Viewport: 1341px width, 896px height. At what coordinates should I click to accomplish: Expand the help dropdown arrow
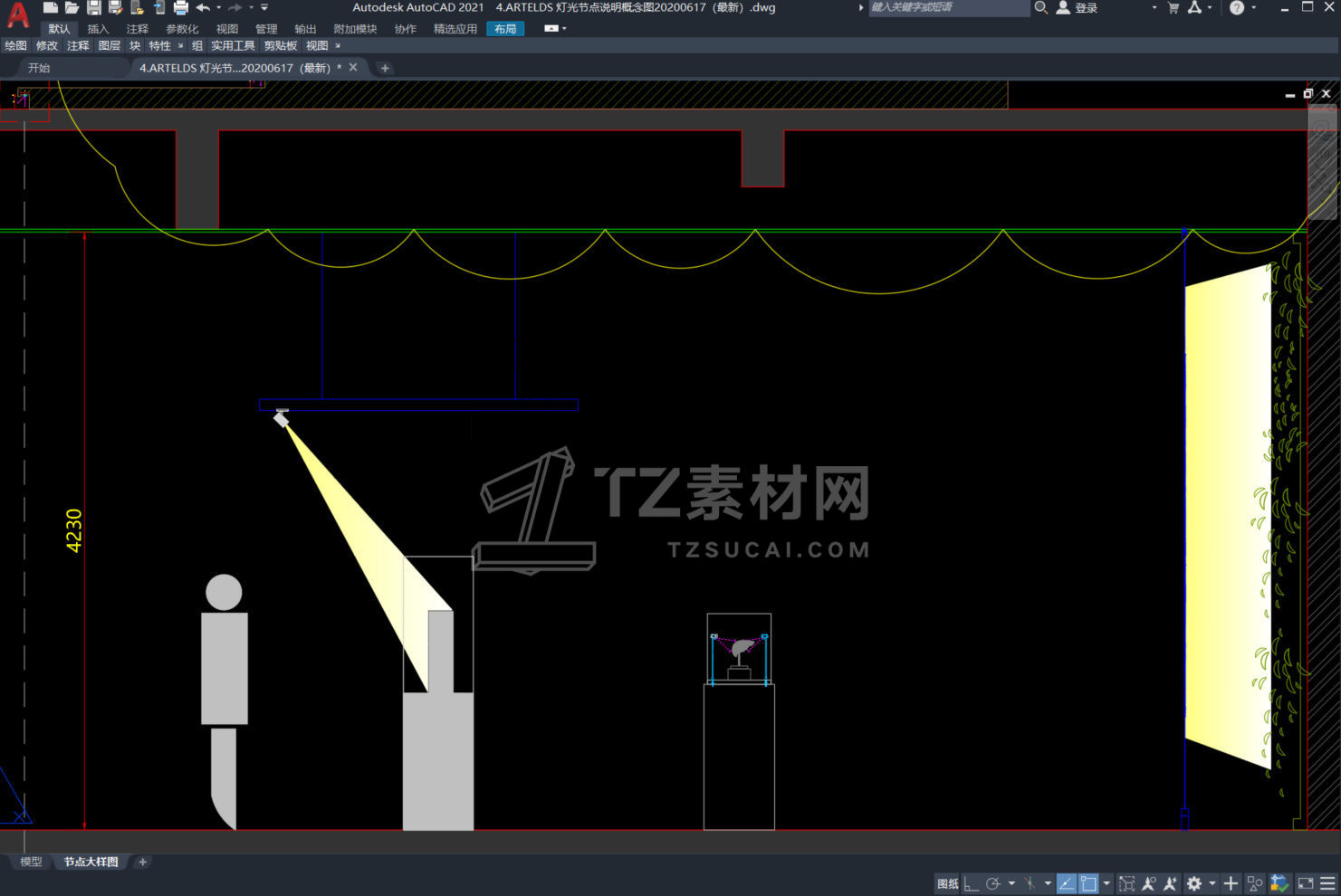1253,7
